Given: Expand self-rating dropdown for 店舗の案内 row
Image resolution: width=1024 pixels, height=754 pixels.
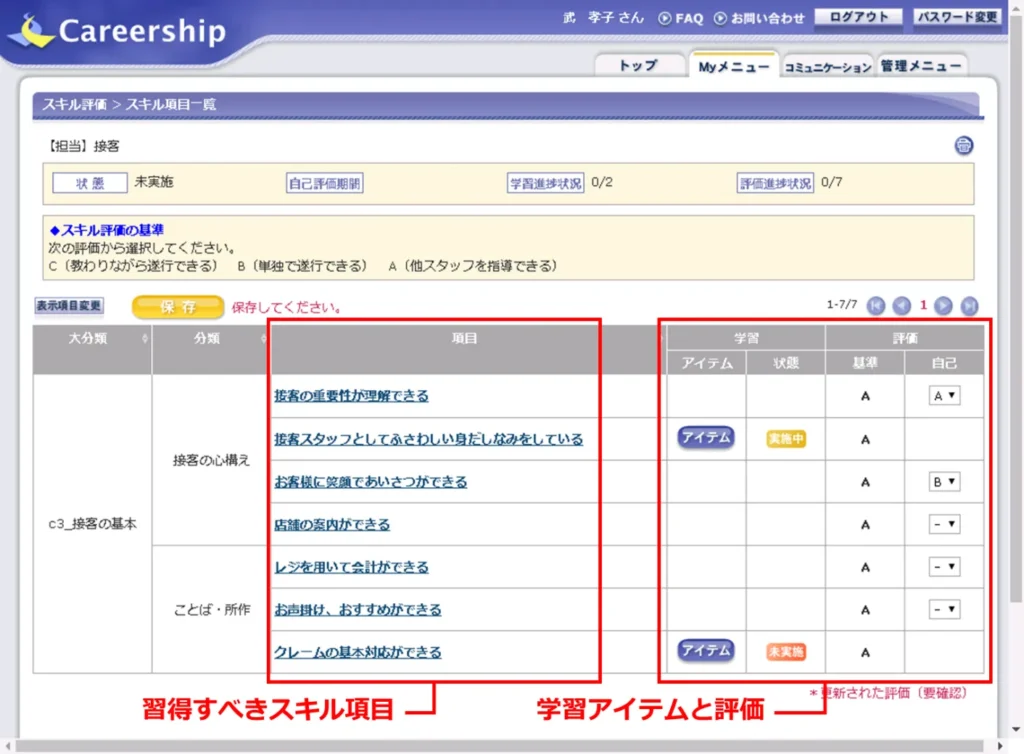Looking at the screenshot, I should tap(944, 524).
